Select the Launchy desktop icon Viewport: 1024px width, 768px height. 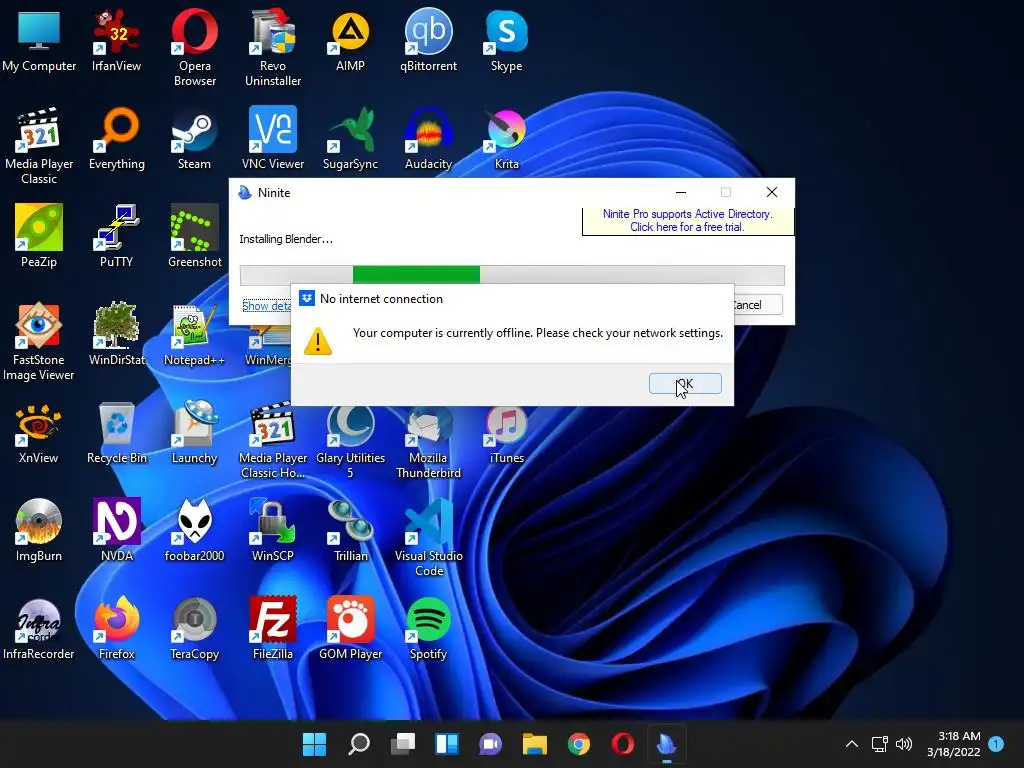point(195,432)
